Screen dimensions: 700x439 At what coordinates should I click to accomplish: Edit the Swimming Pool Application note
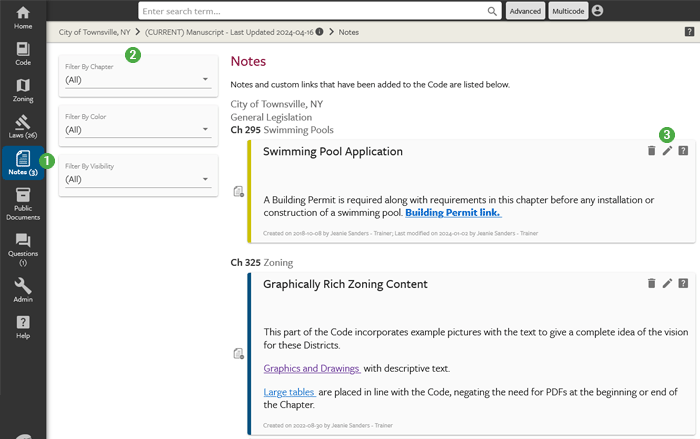(667, 151)
